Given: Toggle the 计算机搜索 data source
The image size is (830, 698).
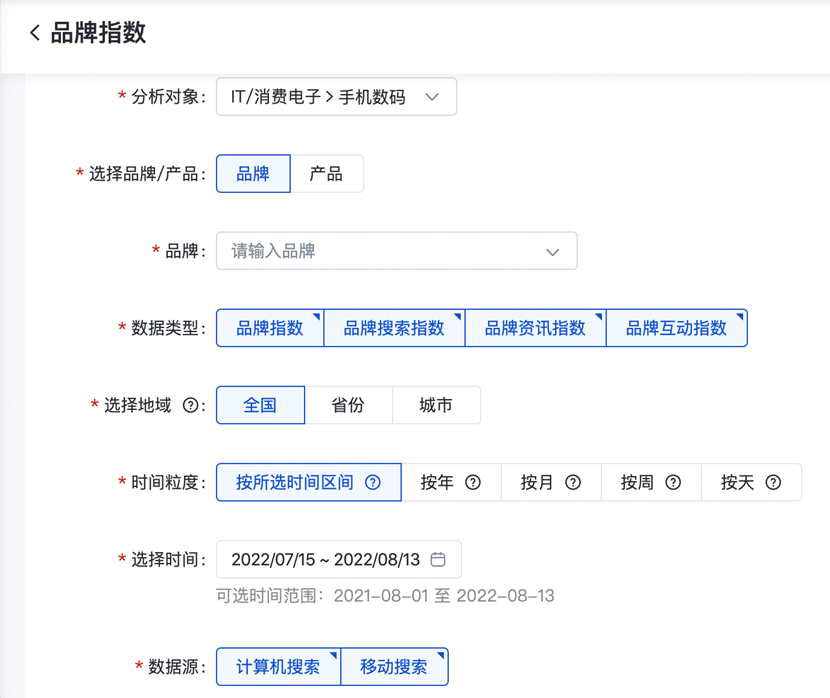Looking at the screenshot, I should point(278,667).
